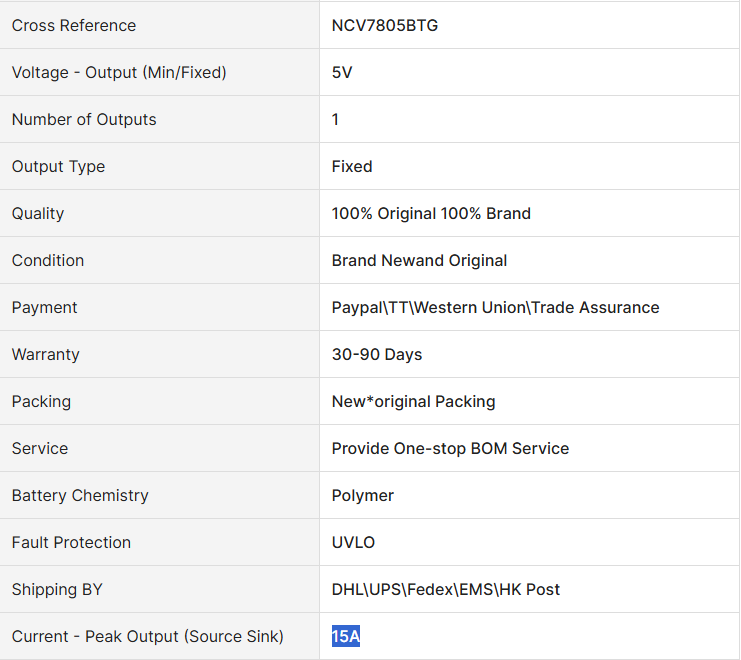Click the DHL\UPS\Fedex\EMS\HK Post value
This screenshot has height=660, width=741.
click(446, 589)
